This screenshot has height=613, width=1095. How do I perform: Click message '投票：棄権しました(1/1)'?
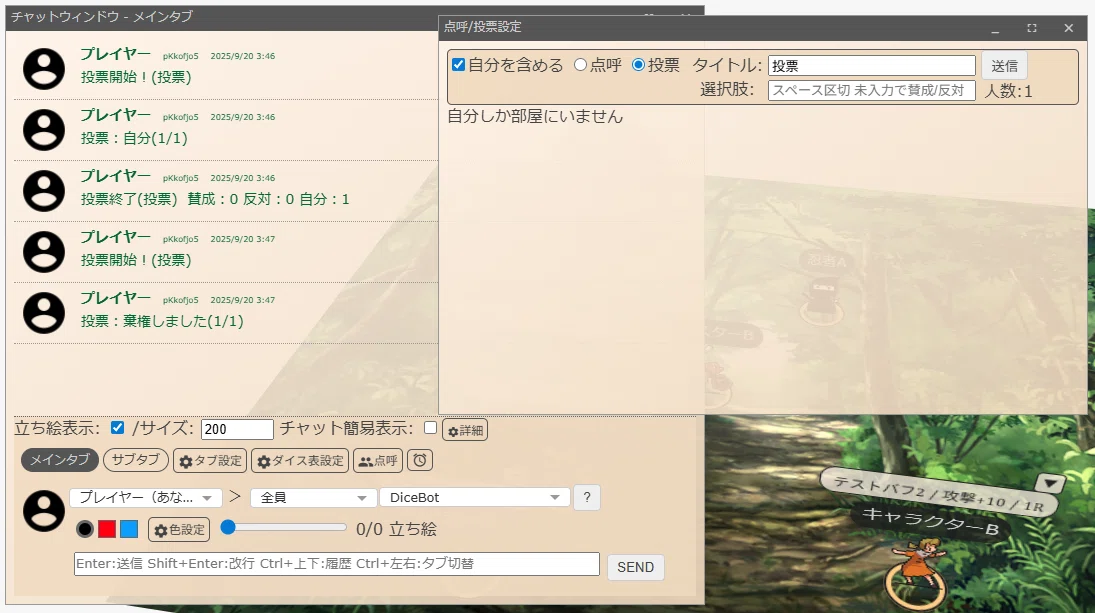(162, 321)
